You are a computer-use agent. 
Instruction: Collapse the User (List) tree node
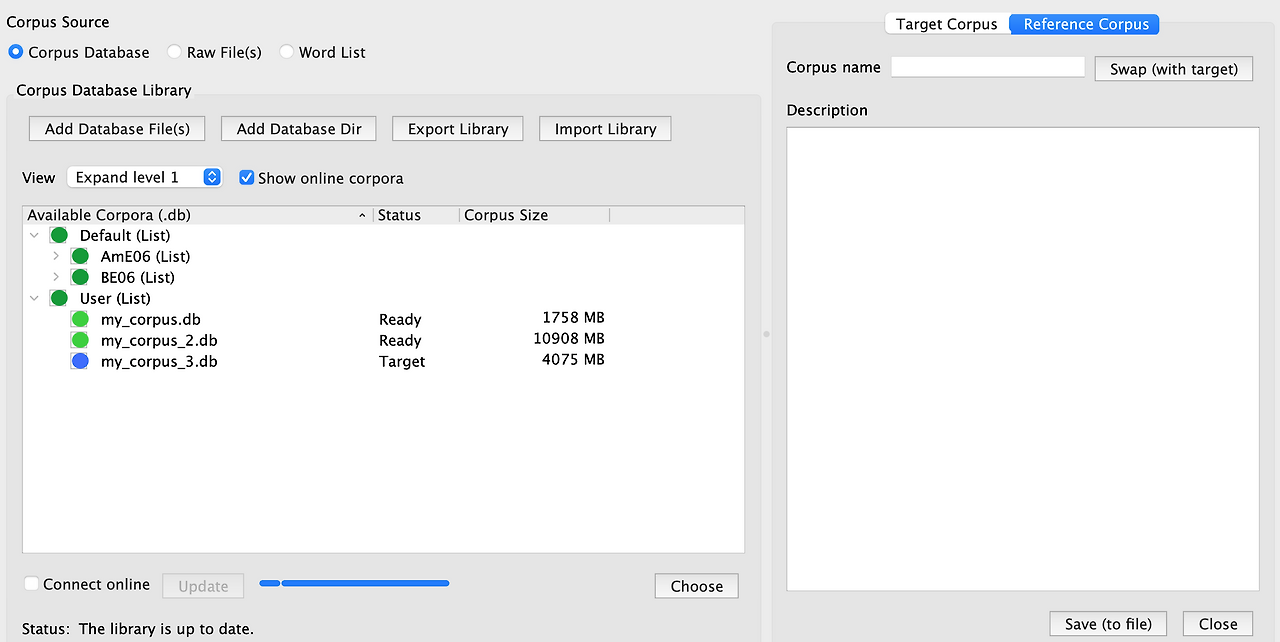click(x=35, y=298)
